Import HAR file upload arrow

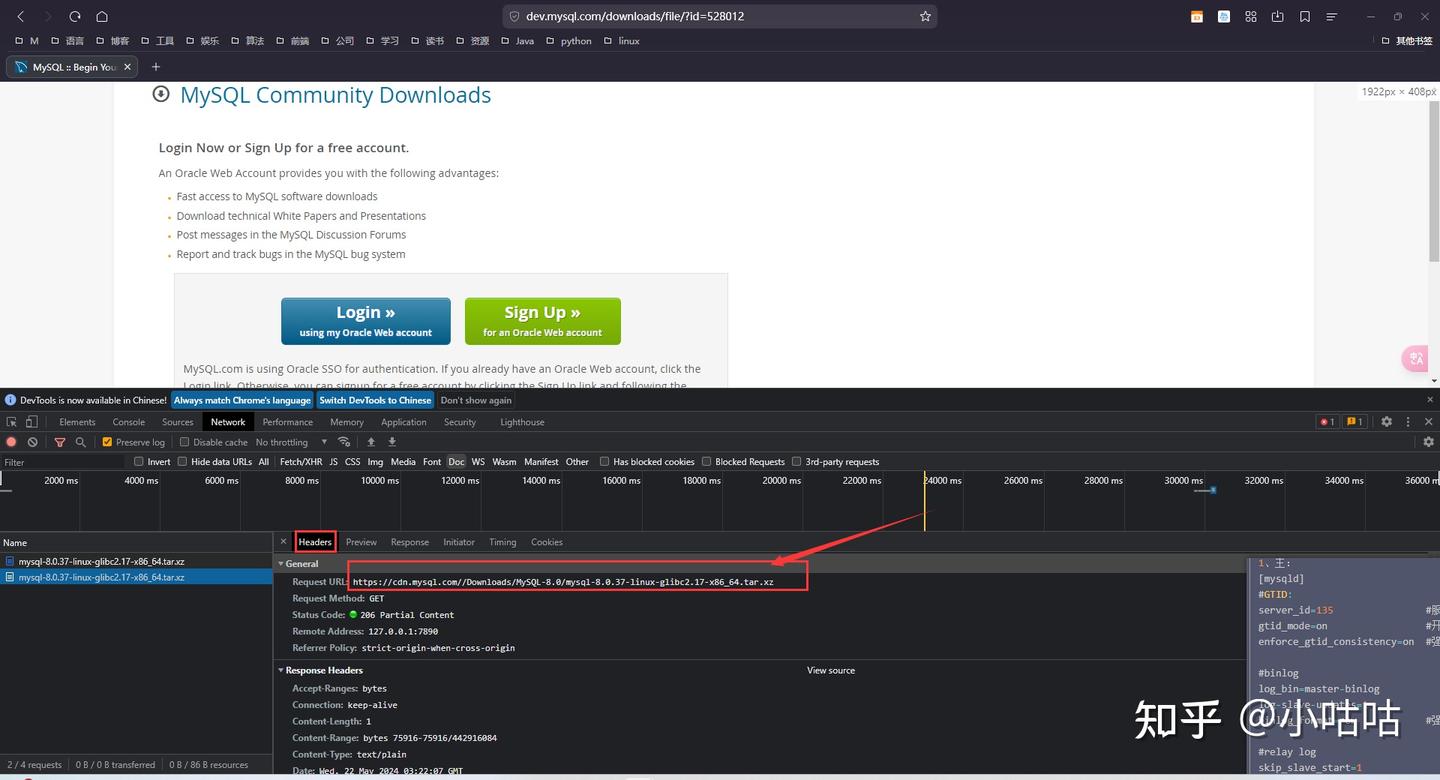coord(371,442)
